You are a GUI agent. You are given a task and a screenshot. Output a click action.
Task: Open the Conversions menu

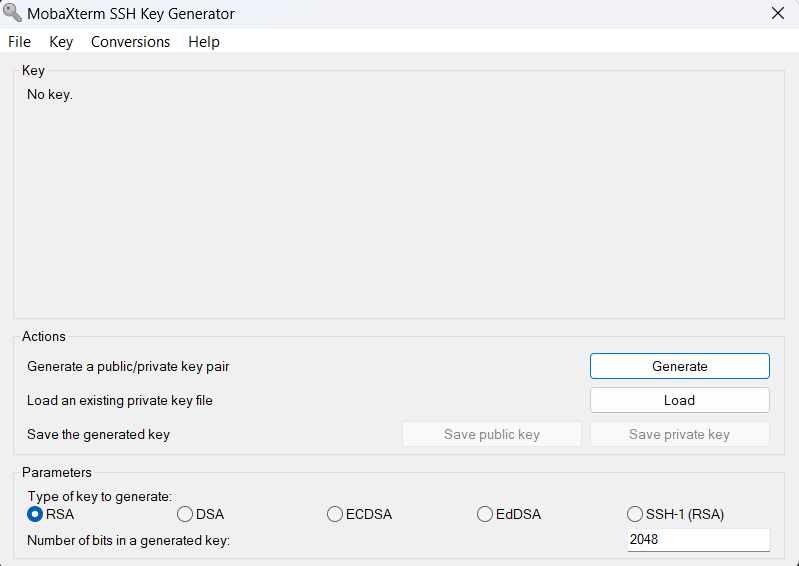click(130, 42)
